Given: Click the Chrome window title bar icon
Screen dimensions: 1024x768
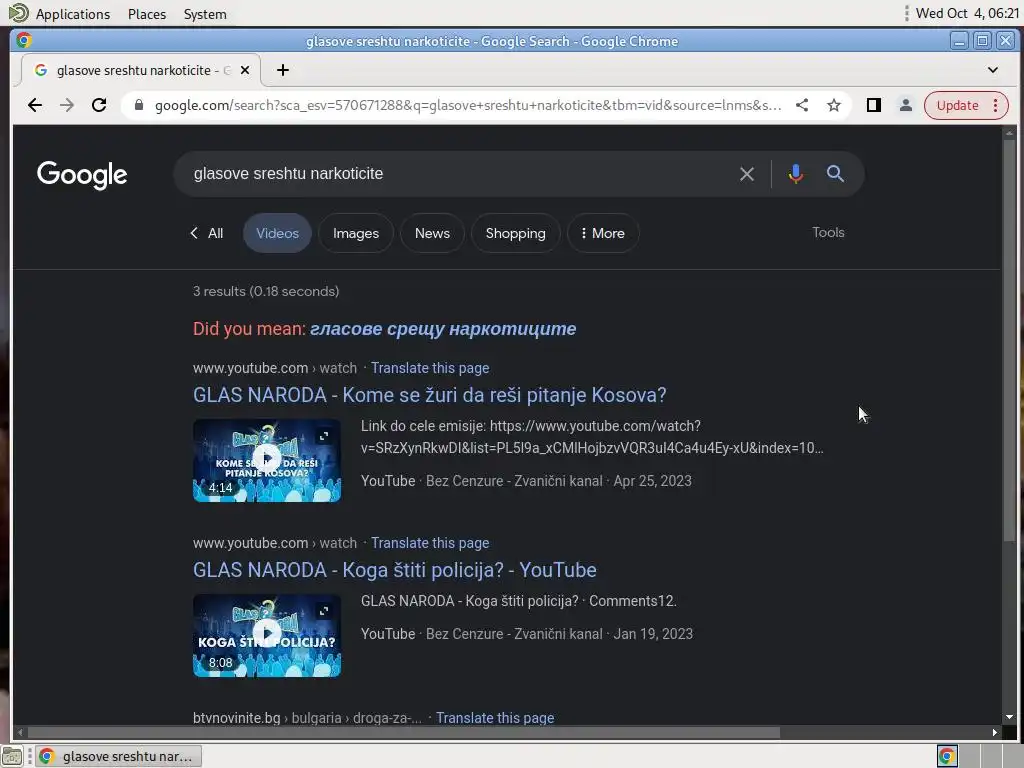Looking at the screenshot, I should click(24, 40).
